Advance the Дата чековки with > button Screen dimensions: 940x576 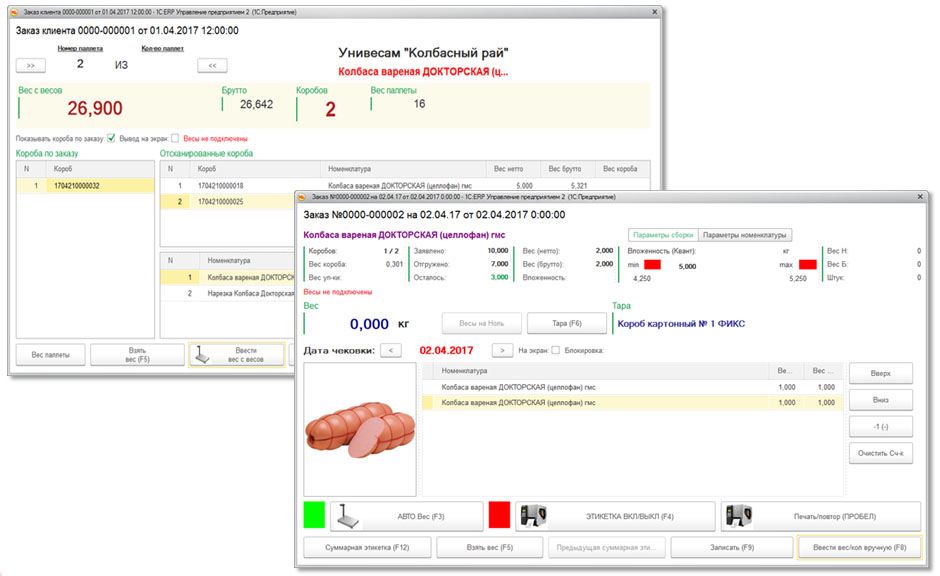click(x=502, y=350)
